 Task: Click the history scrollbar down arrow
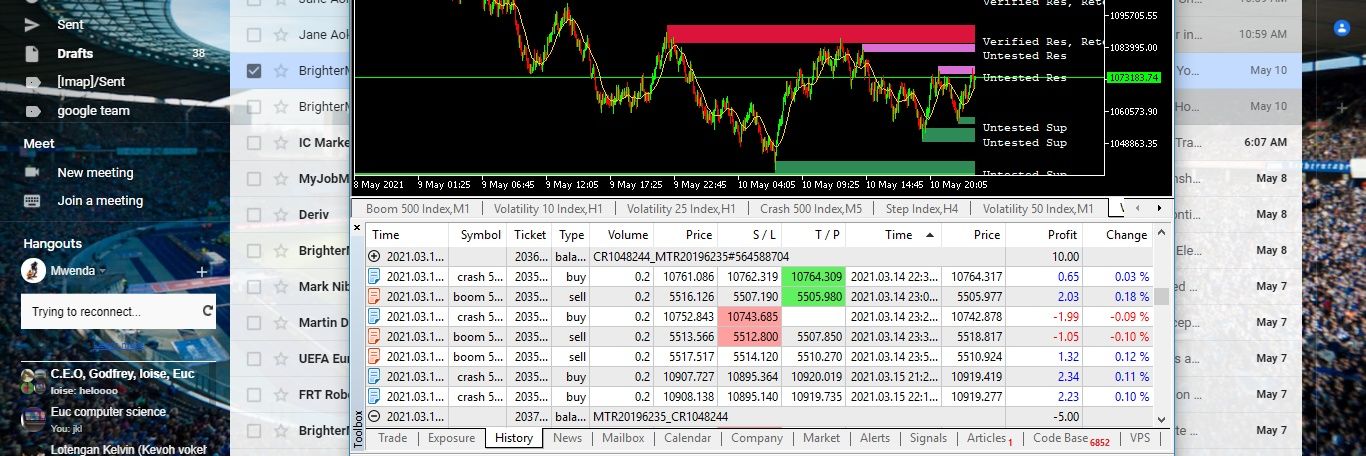click(1161, 420)
